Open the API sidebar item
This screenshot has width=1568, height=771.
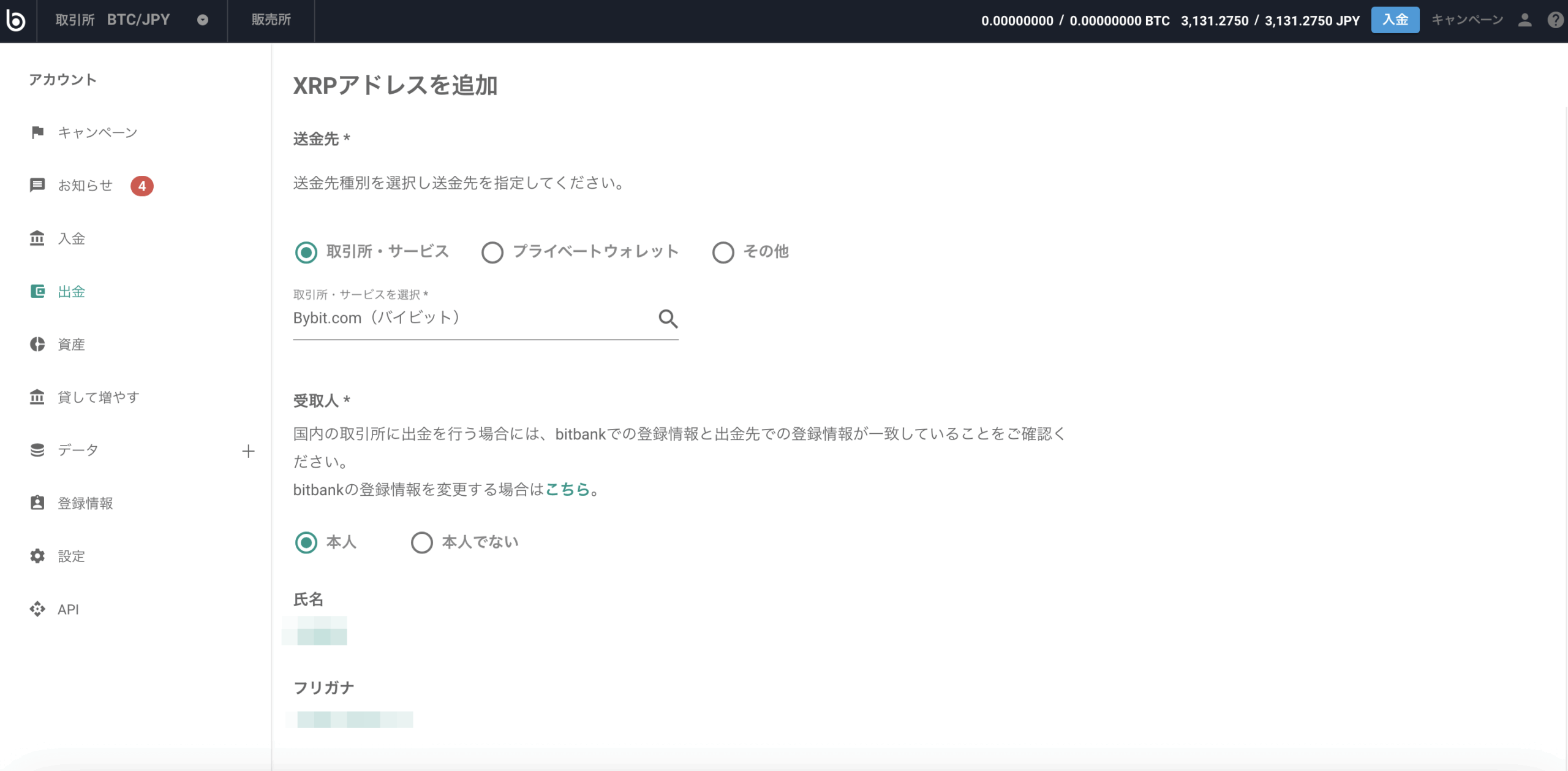(68, 609)
